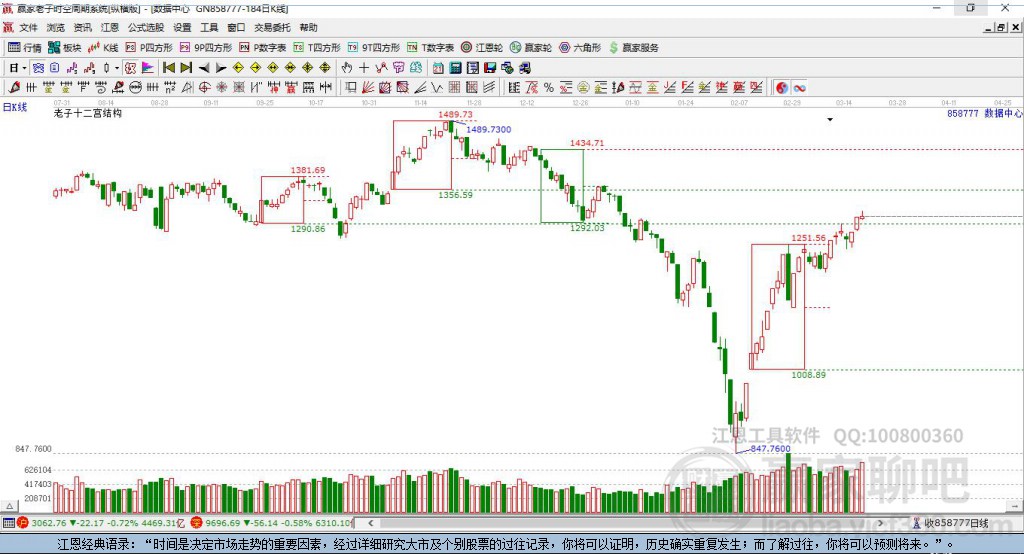Open the 浏览 menu
This screenshot has height=554, width=1024.
[x=56, y=27]
